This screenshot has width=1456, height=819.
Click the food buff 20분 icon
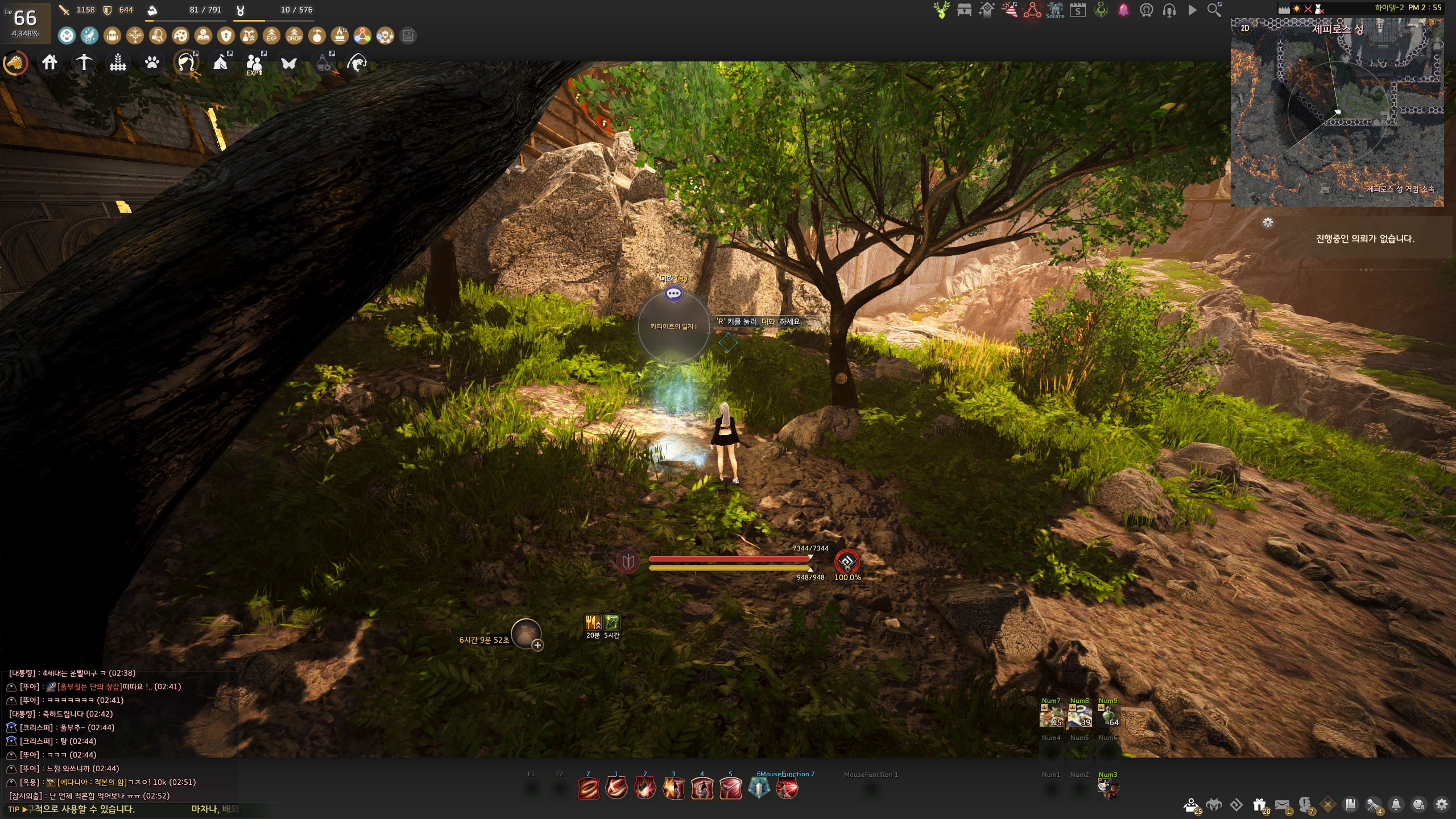pyautogui.click(x=593, y=622)
